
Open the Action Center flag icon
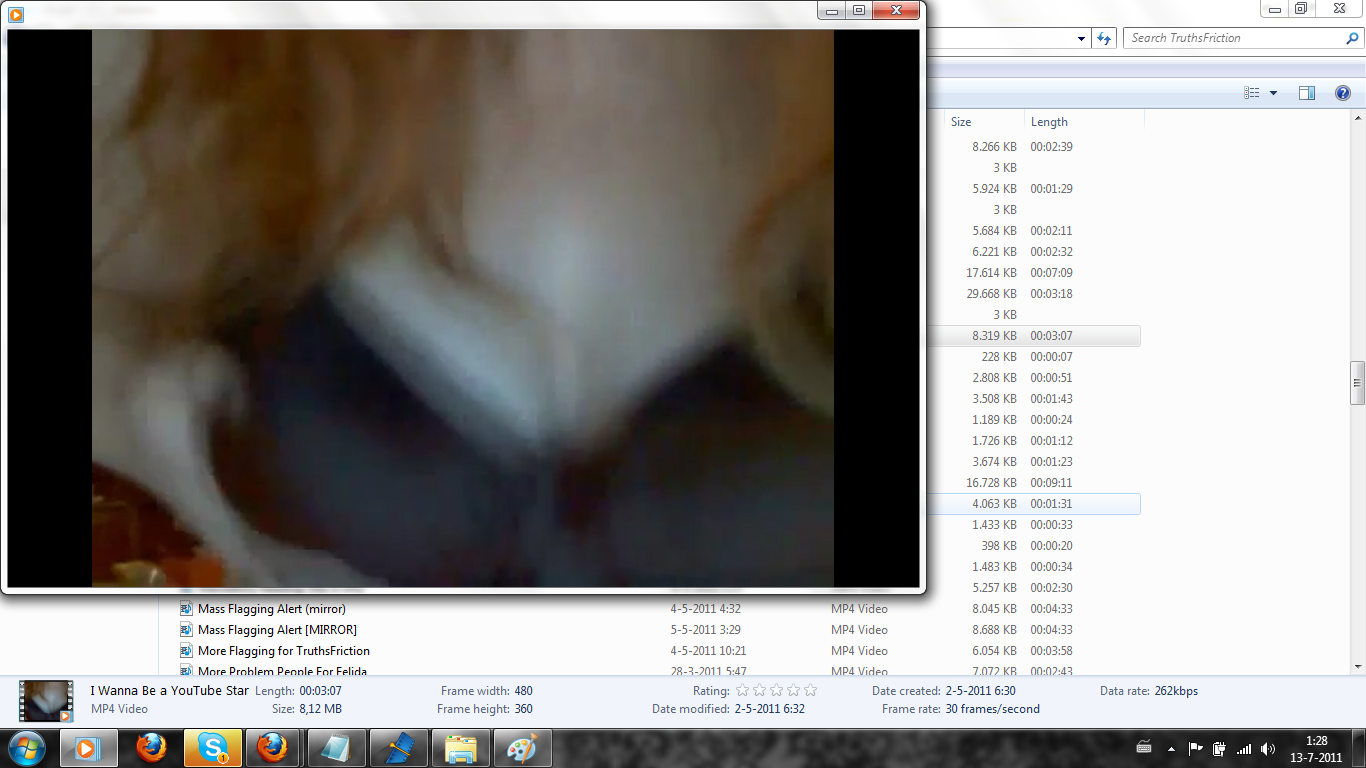[x=1195, y=748]
